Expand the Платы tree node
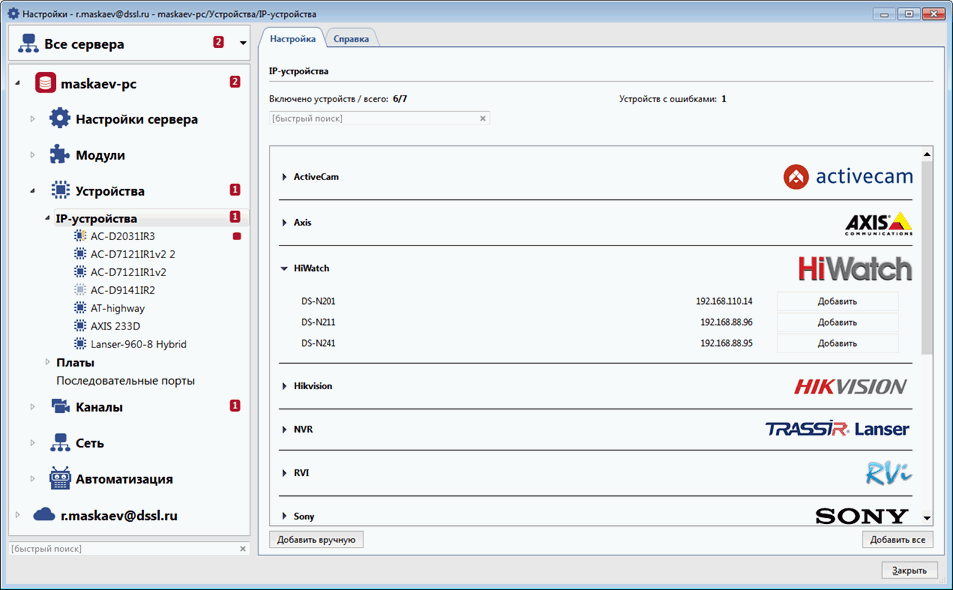Screen dimensions: 953x590 point(47,363)
